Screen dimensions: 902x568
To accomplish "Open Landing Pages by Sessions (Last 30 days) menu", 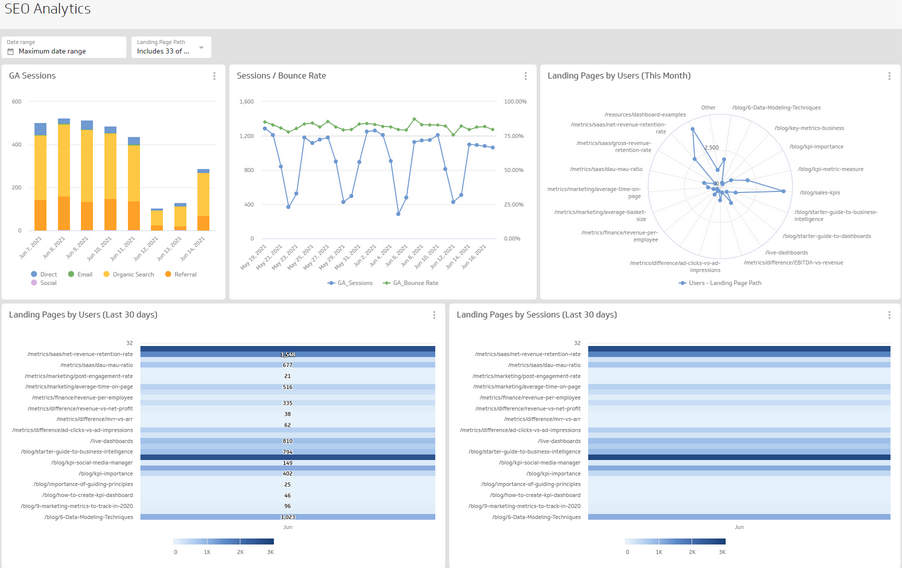I will pyautogui.click(x=889, y=315).
